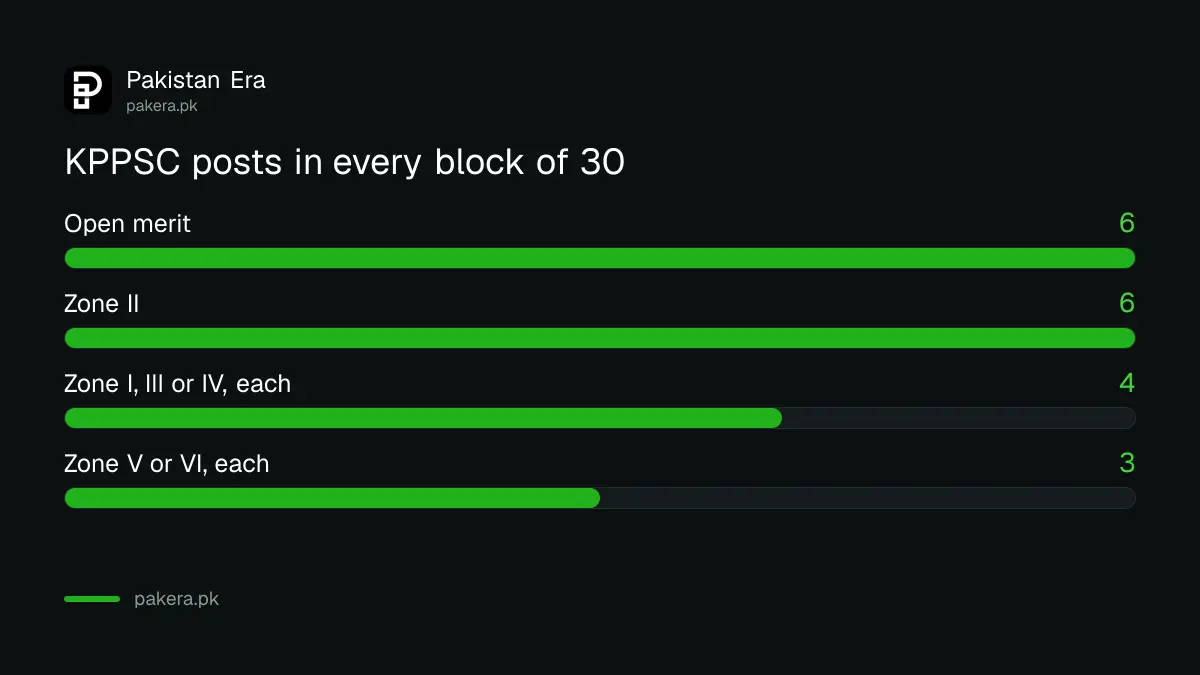Click the chart title about KPPSC posts
This screenshot has width=1200, height=675.
(344, 162)
